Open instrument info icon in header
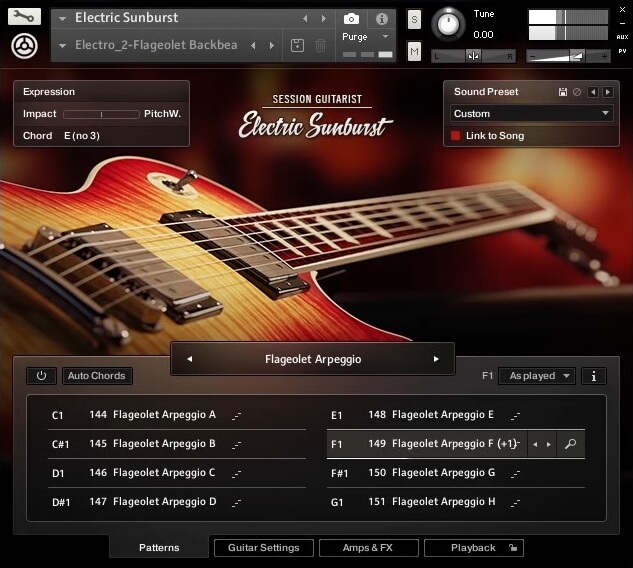The width and height of the screenshot is (633, 568). click(x=381, y=19)
